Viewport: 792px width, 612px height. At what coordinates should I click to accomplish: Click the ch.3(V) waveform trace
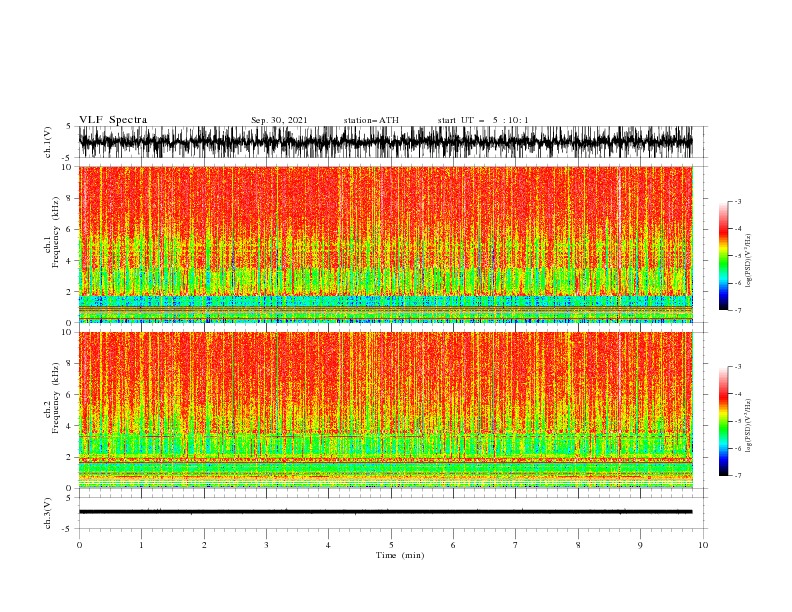[386, 512]
